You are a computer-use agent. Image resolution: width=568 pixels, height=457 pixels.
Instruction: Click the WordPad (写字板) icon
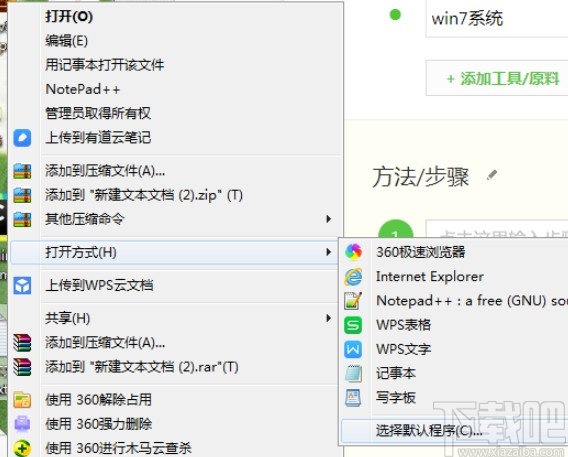click(x=353, y=398)
